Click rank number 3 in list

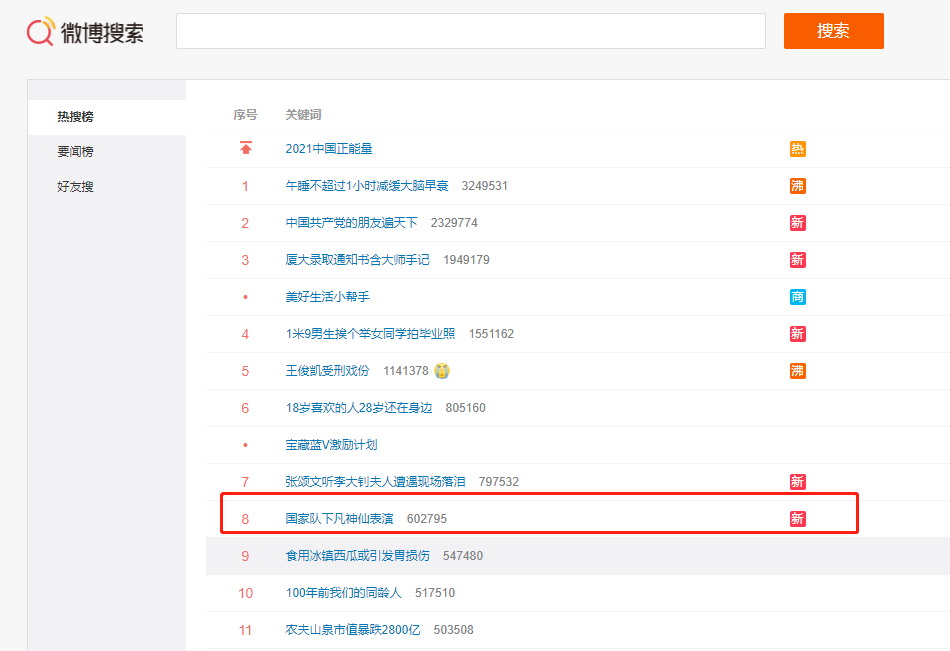pos(245,260)
